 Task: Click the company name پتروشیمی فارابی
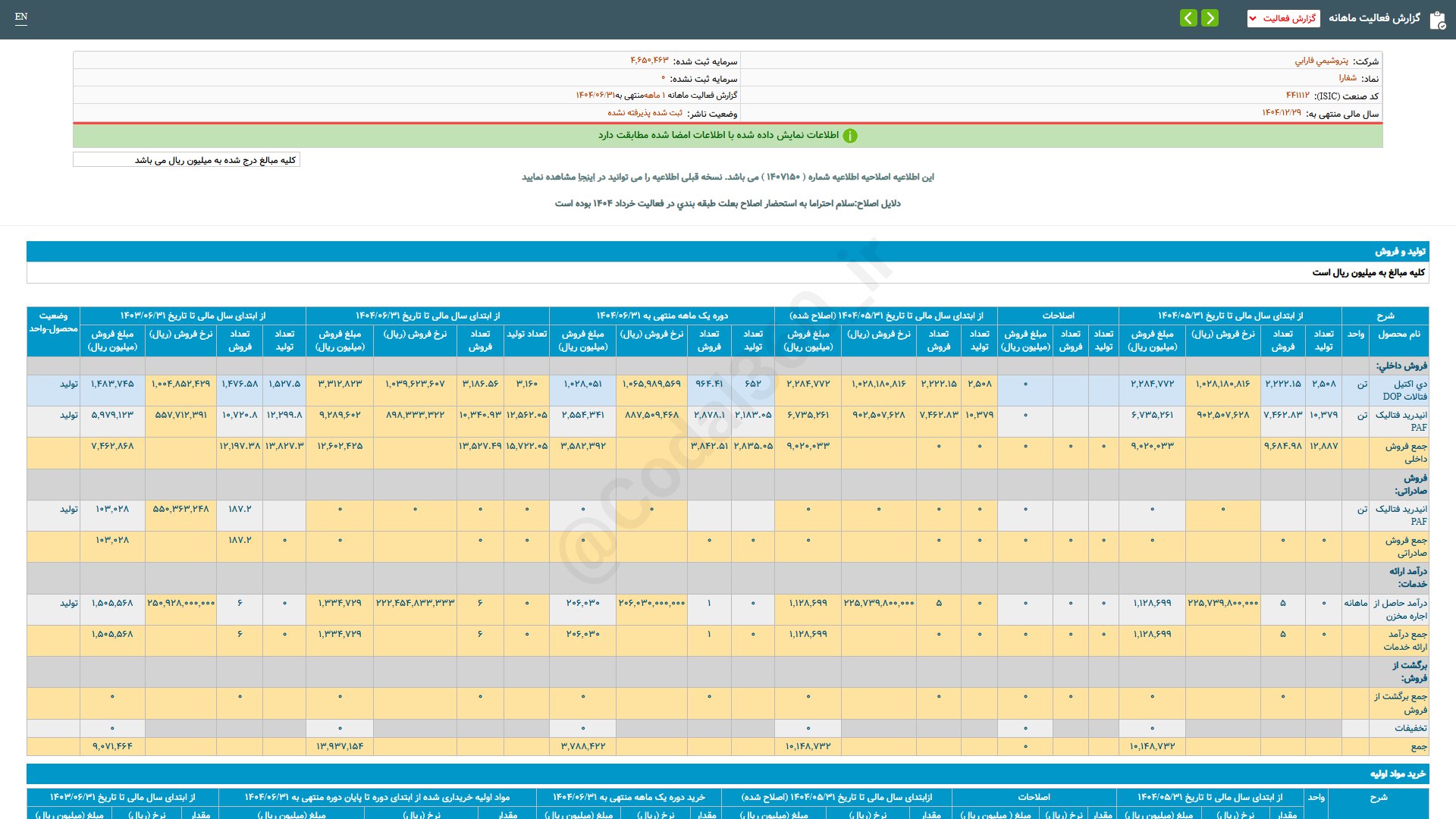pyautogui.click(x=1321, y=61)
